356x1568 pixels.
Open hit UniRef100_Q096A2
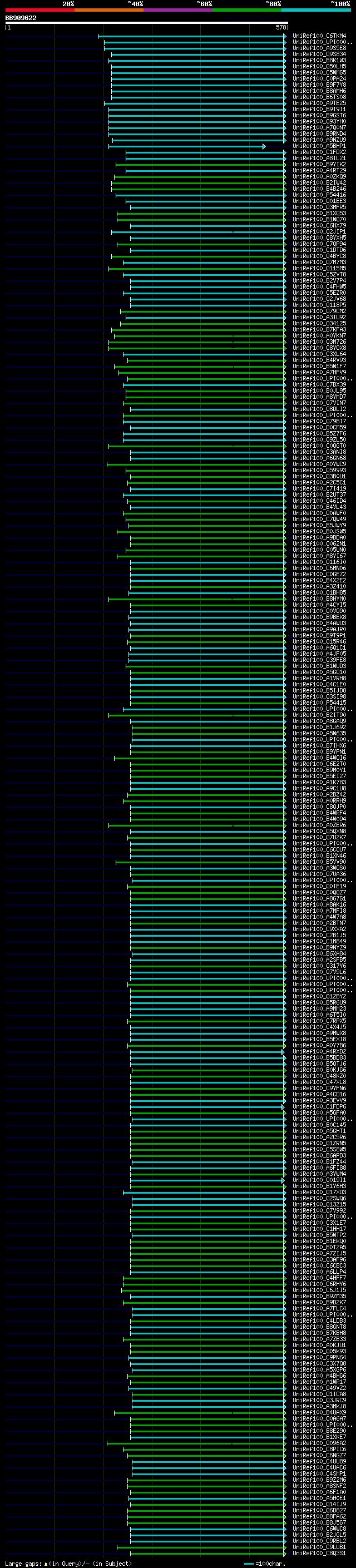click(319, 1443)
